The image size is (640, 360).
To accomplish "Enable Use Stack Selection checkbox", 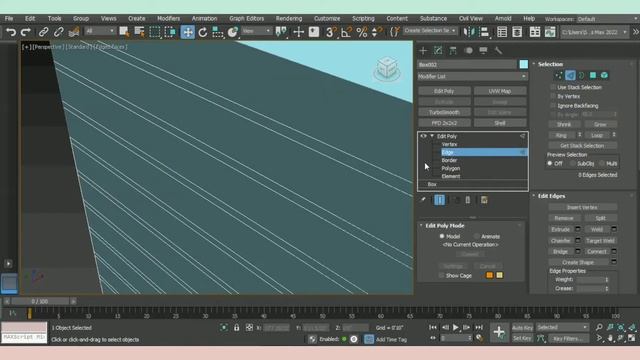I will [x=553, y=87].
